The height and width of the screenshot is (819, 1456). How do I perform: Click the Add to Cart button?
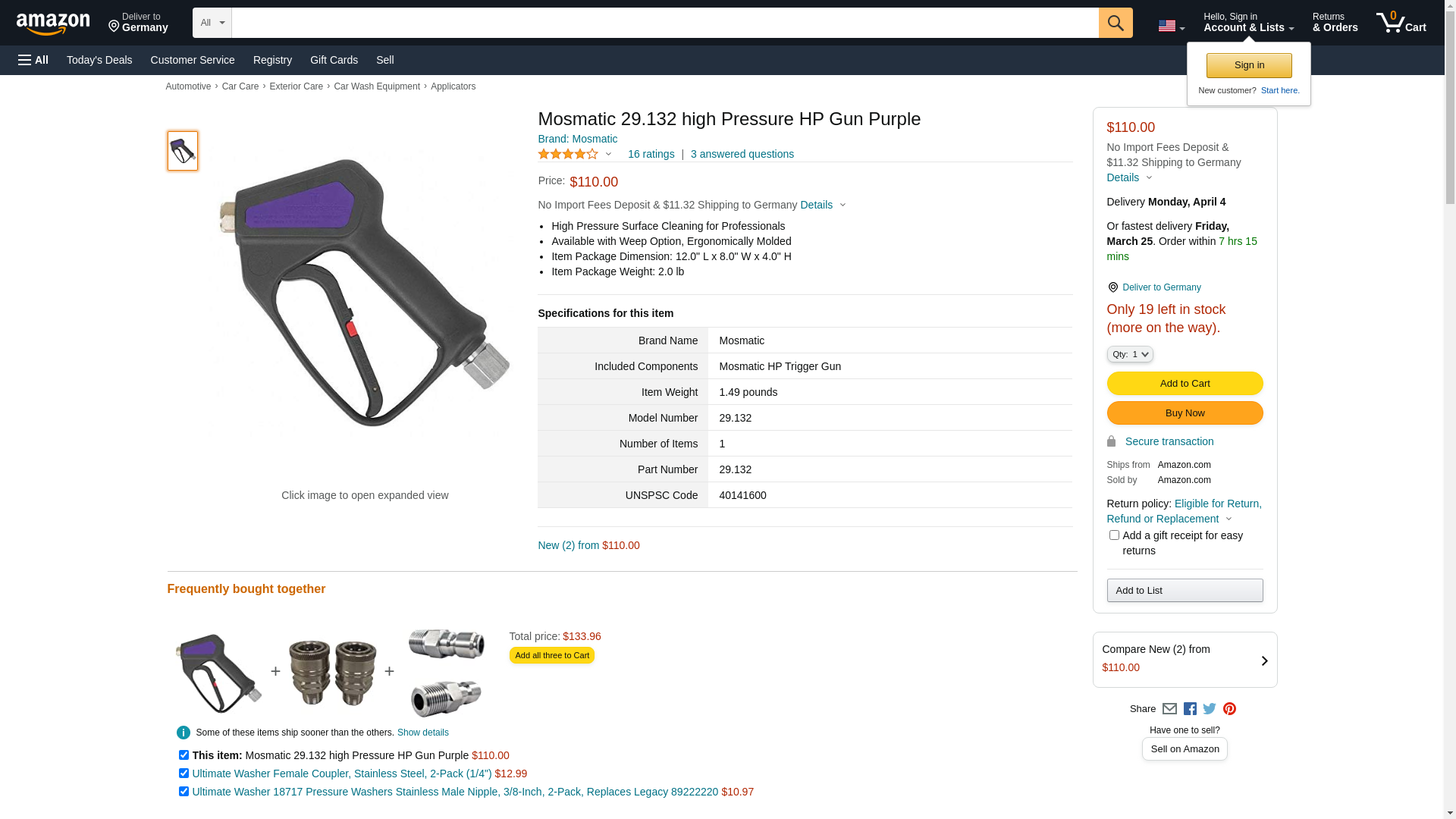1185,384
